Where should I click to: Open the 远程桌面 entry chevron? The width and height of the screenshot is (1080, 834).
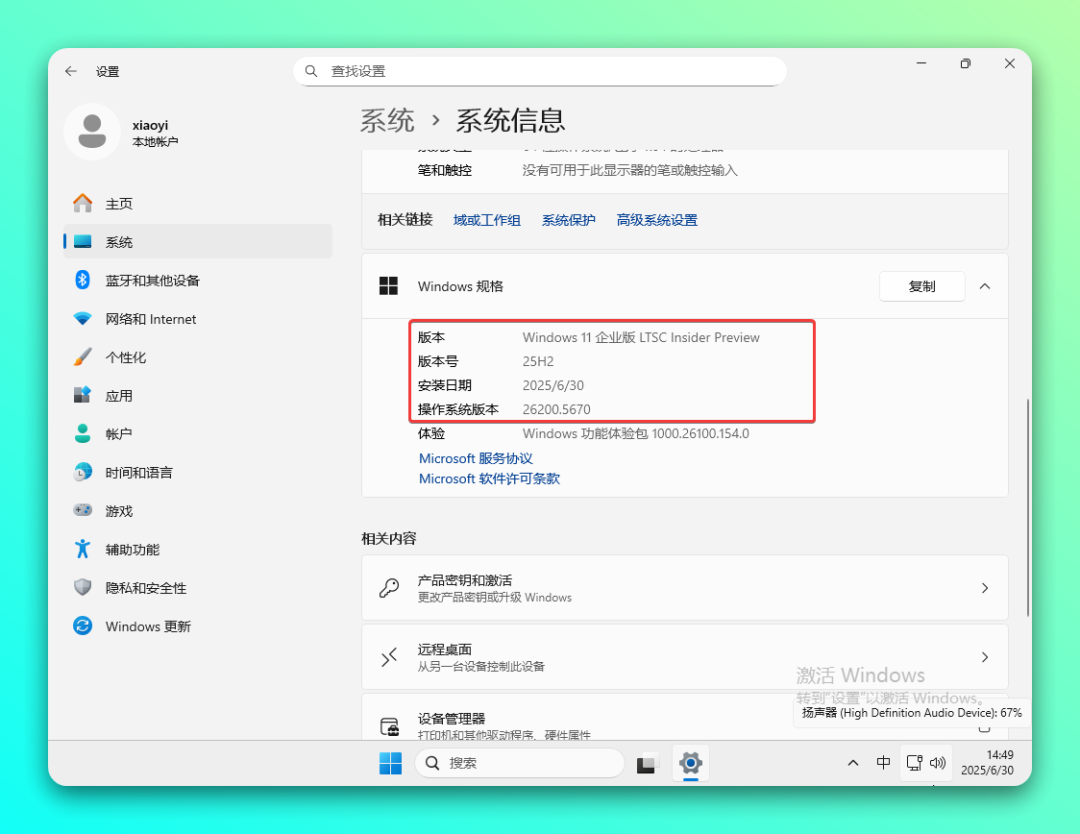pyautogui.click(x=984, y=657)
